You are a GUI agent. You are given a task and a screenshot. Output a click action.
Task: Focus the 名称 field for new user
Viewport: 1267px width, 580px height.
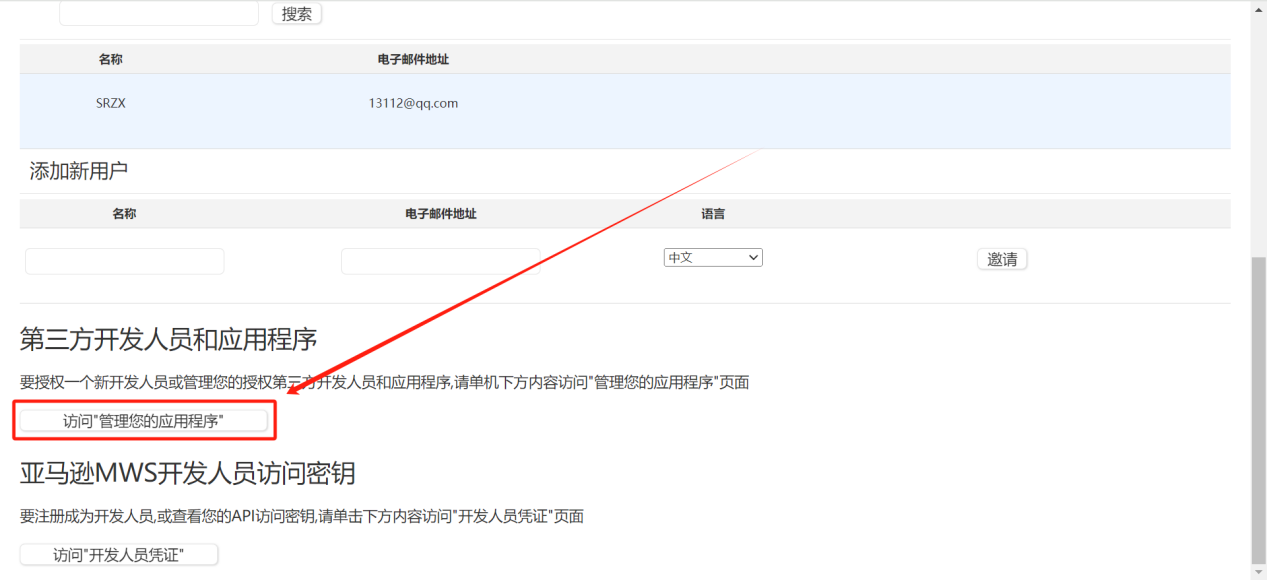click(125, 261)
